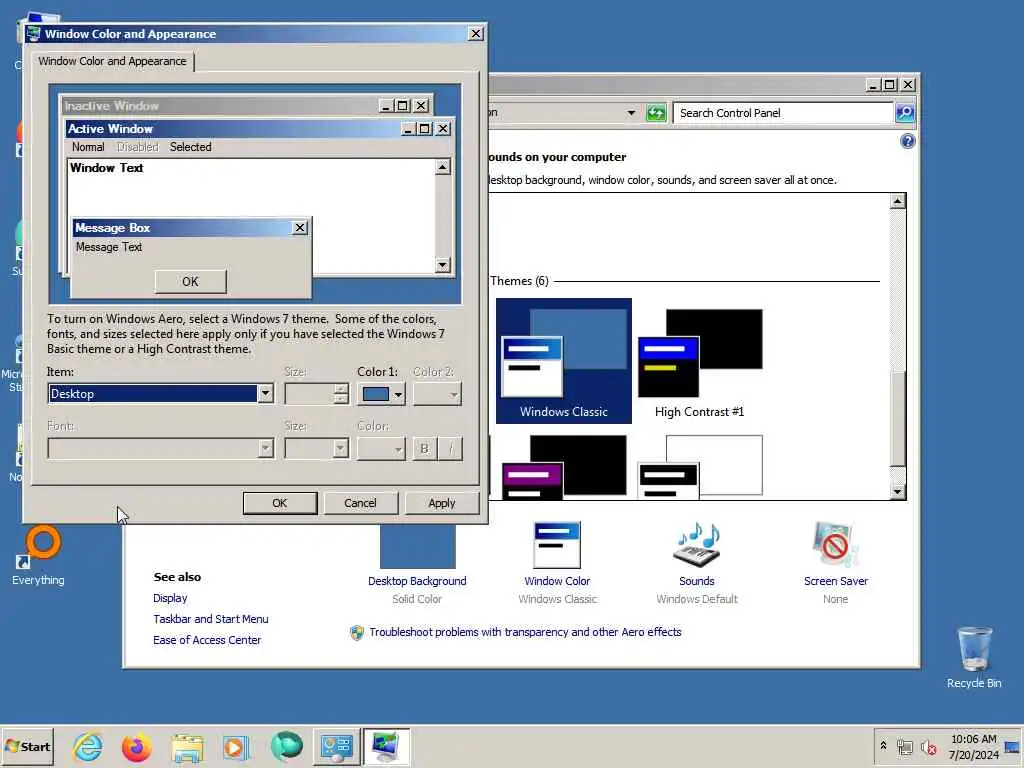
Task: Select the High Contrast #1 theme
Action: (699, 360)
